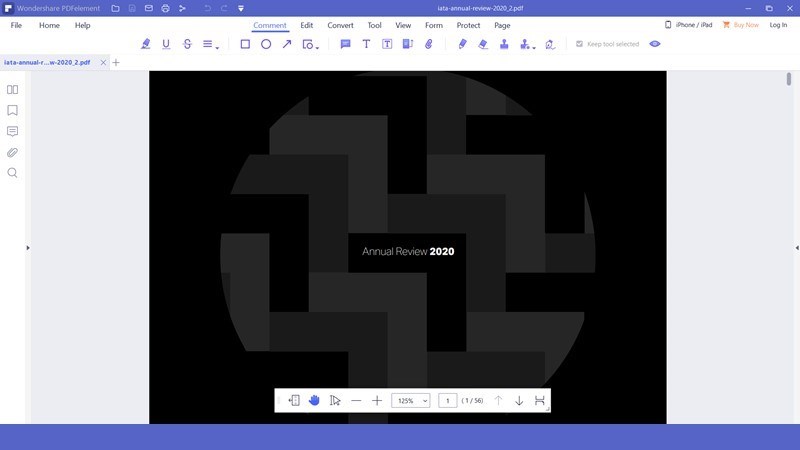
Task: Open the more shapes dropdown
Action: click(310, 44)
